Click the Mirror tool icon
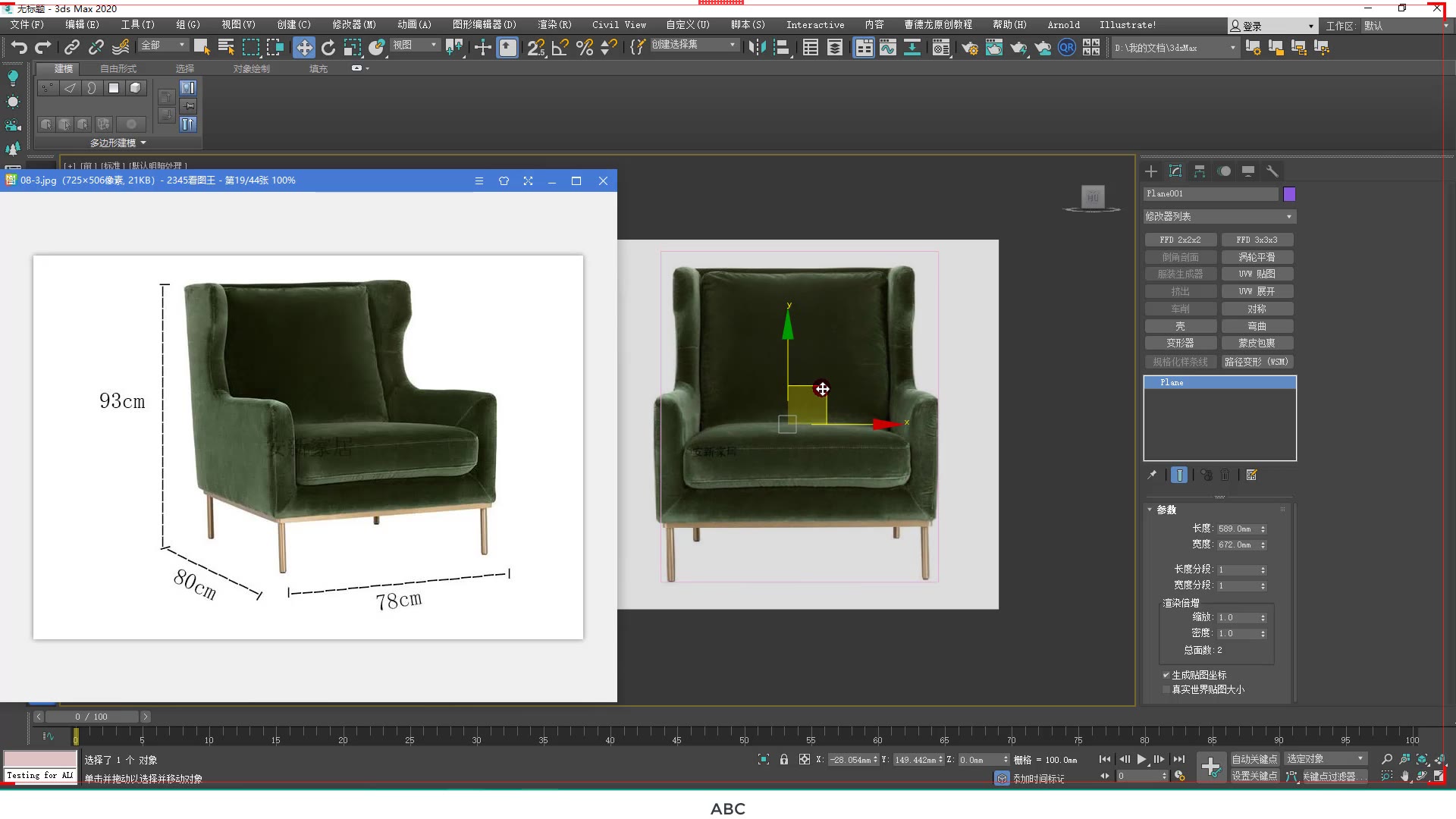The width and height of the screenshot is (1456, 819). (756, 48)
